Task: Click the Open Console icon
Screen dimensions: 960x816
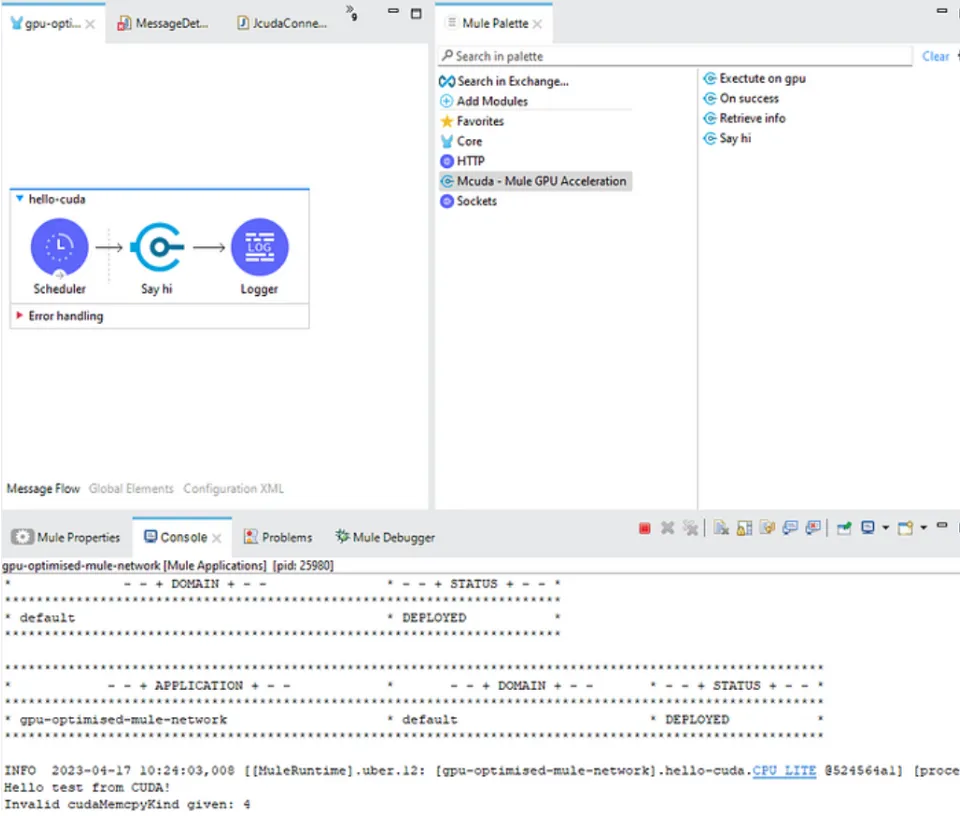Action: [x=906, y=528]
